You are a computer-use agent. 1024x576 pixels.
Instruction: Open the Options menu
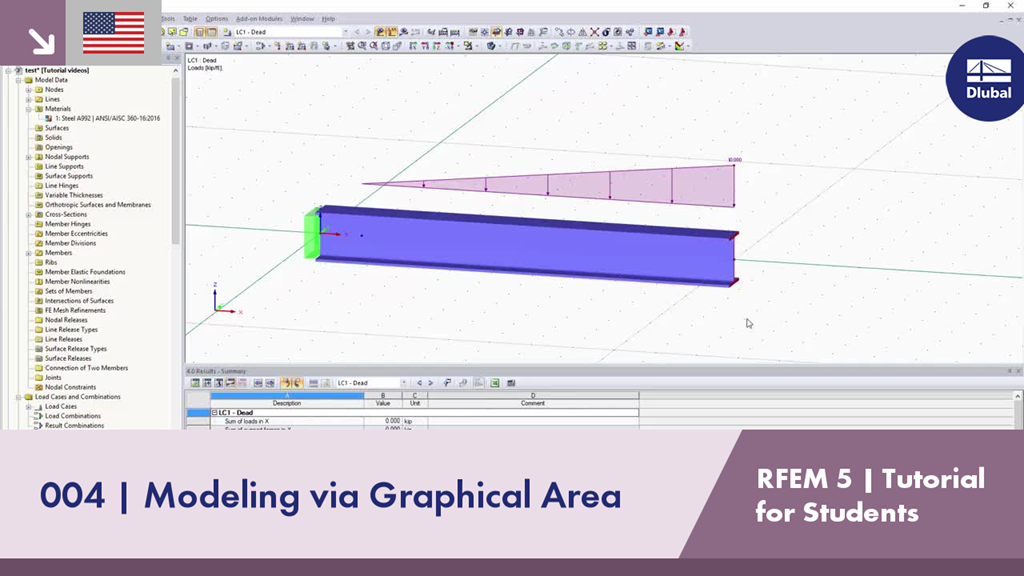pos(217,19)
